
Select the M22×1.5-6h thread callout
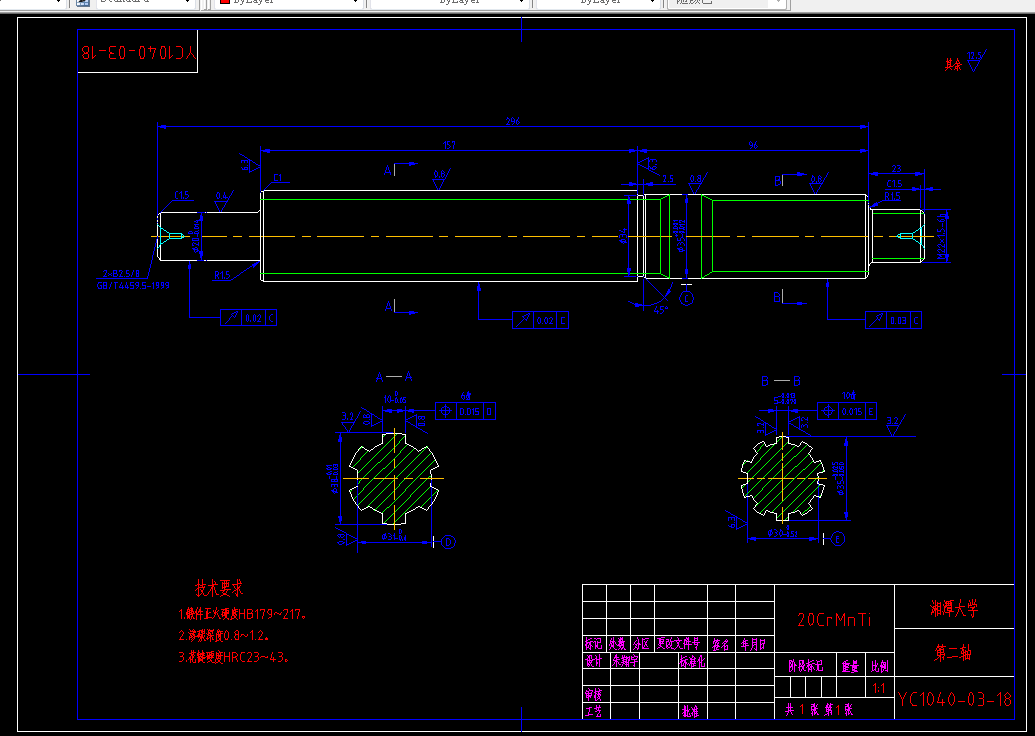[x=942, y=236]
